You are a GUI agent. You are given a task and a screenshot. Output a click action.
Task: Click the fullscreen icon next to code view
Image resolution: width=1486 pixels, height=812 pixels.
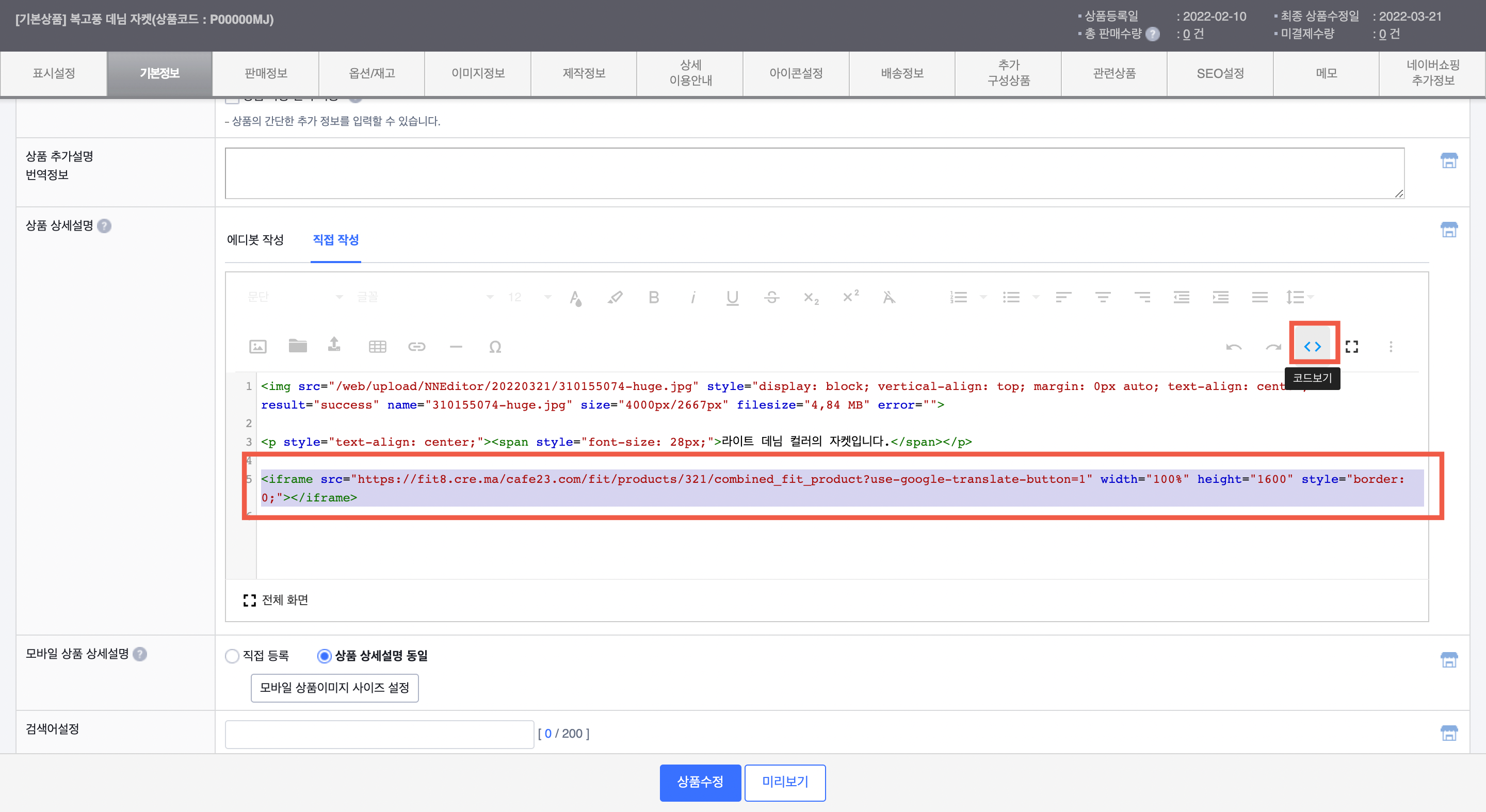coord(1352,347)
